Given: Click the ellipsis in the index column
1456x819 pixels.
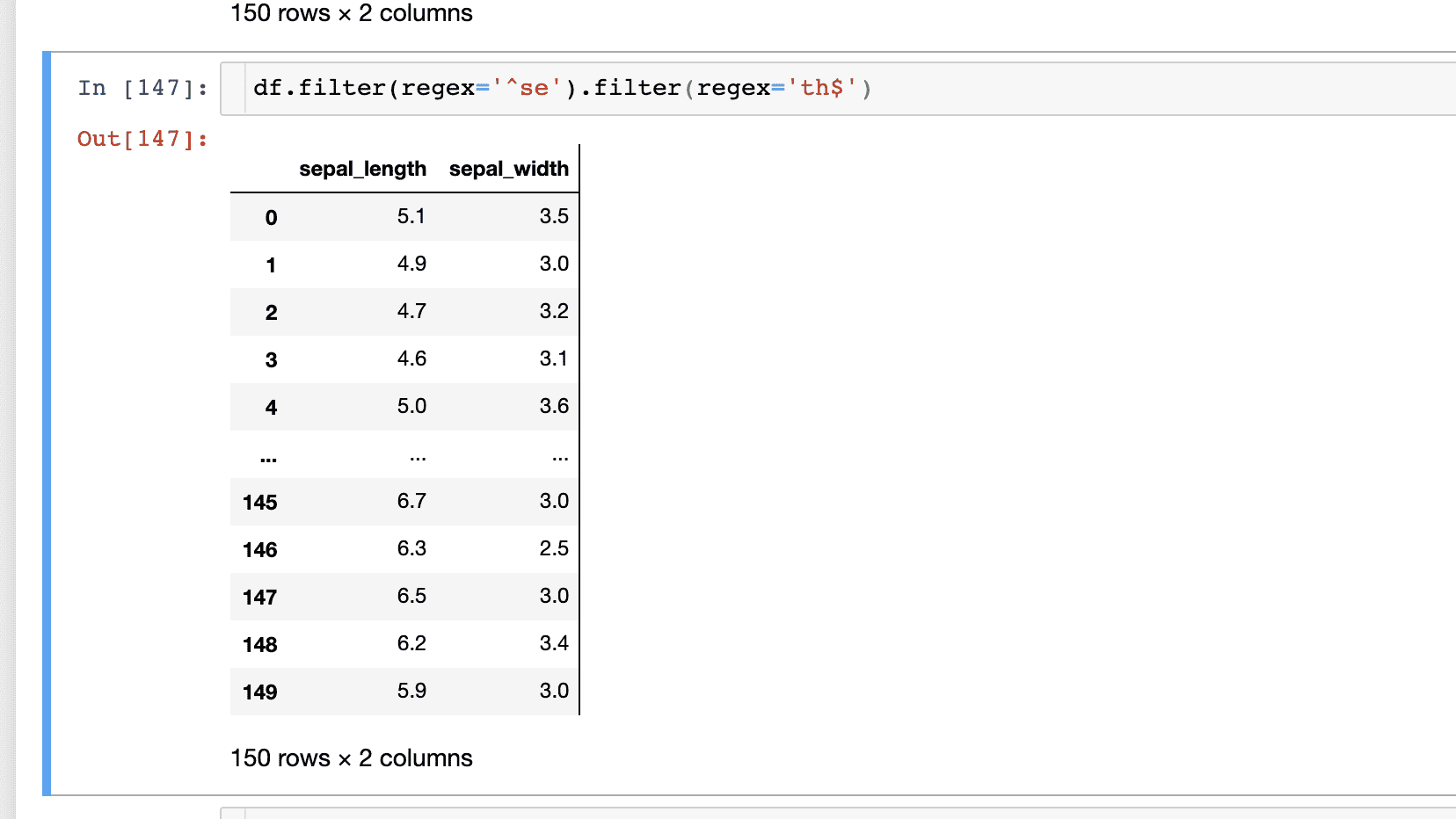Looking at the screenshot, I should pos(269,459).
